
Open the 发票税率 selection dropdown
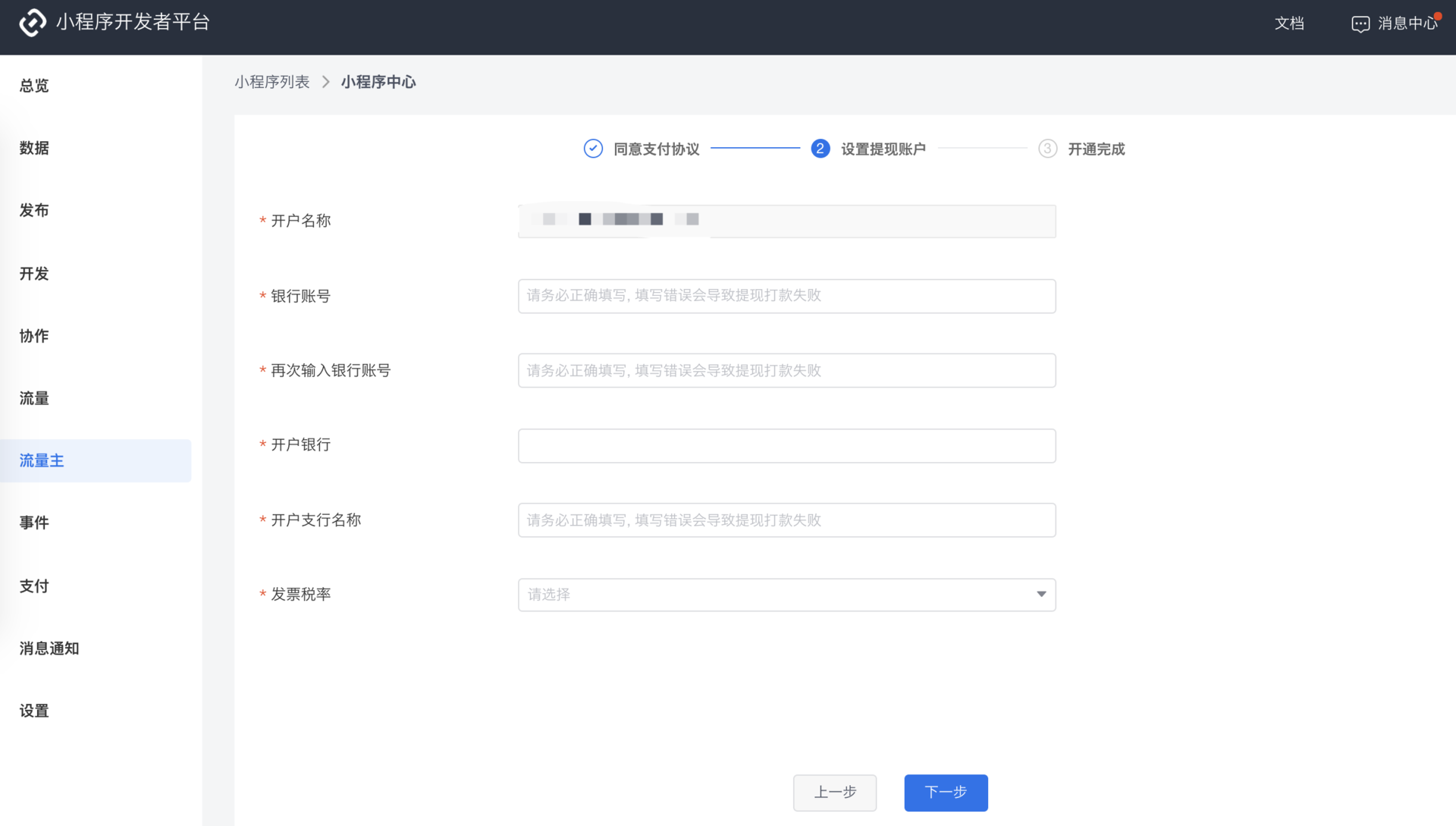[x=786, y=595]
